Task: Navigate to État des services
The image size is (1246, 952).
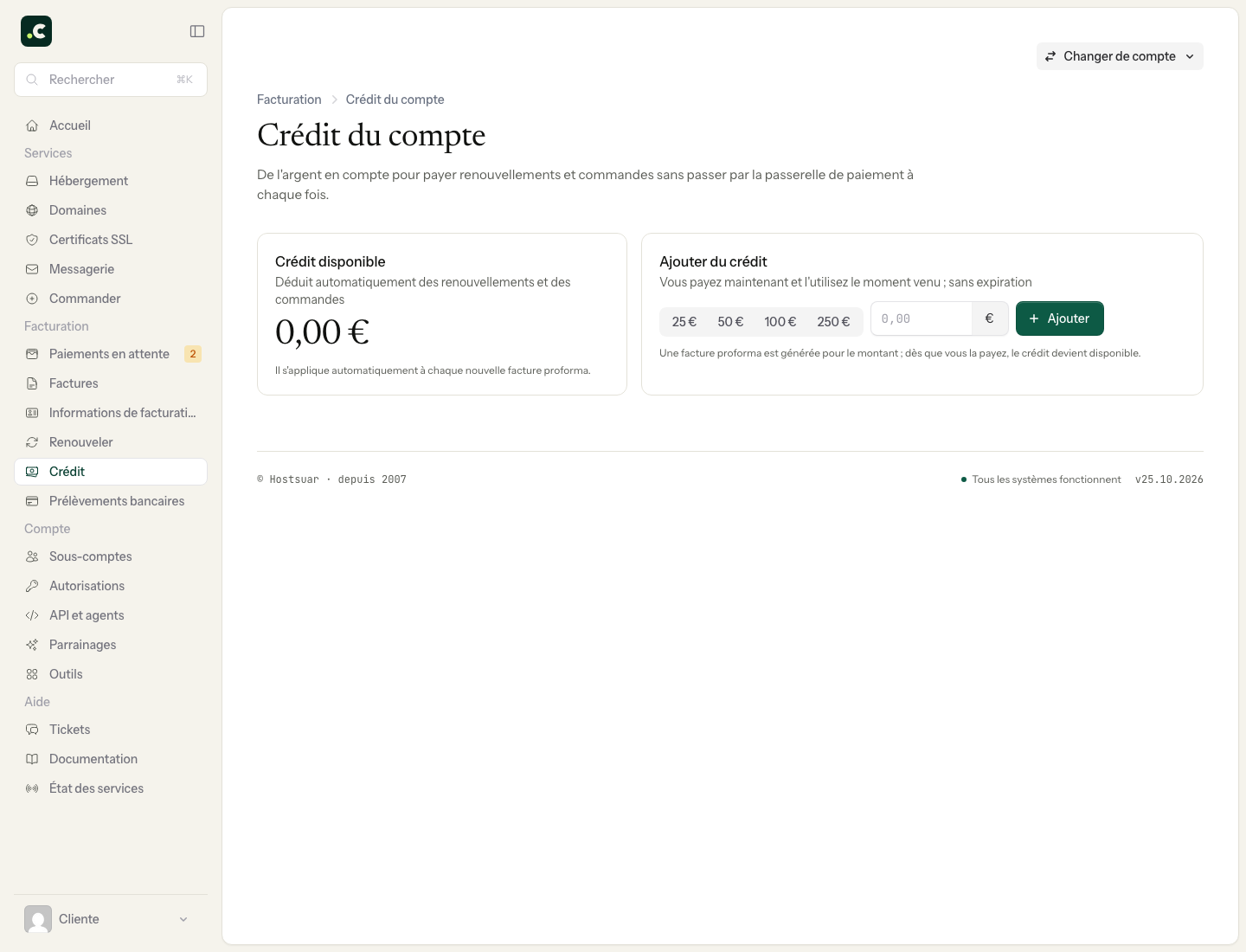Action: click(x=111, y=788)
